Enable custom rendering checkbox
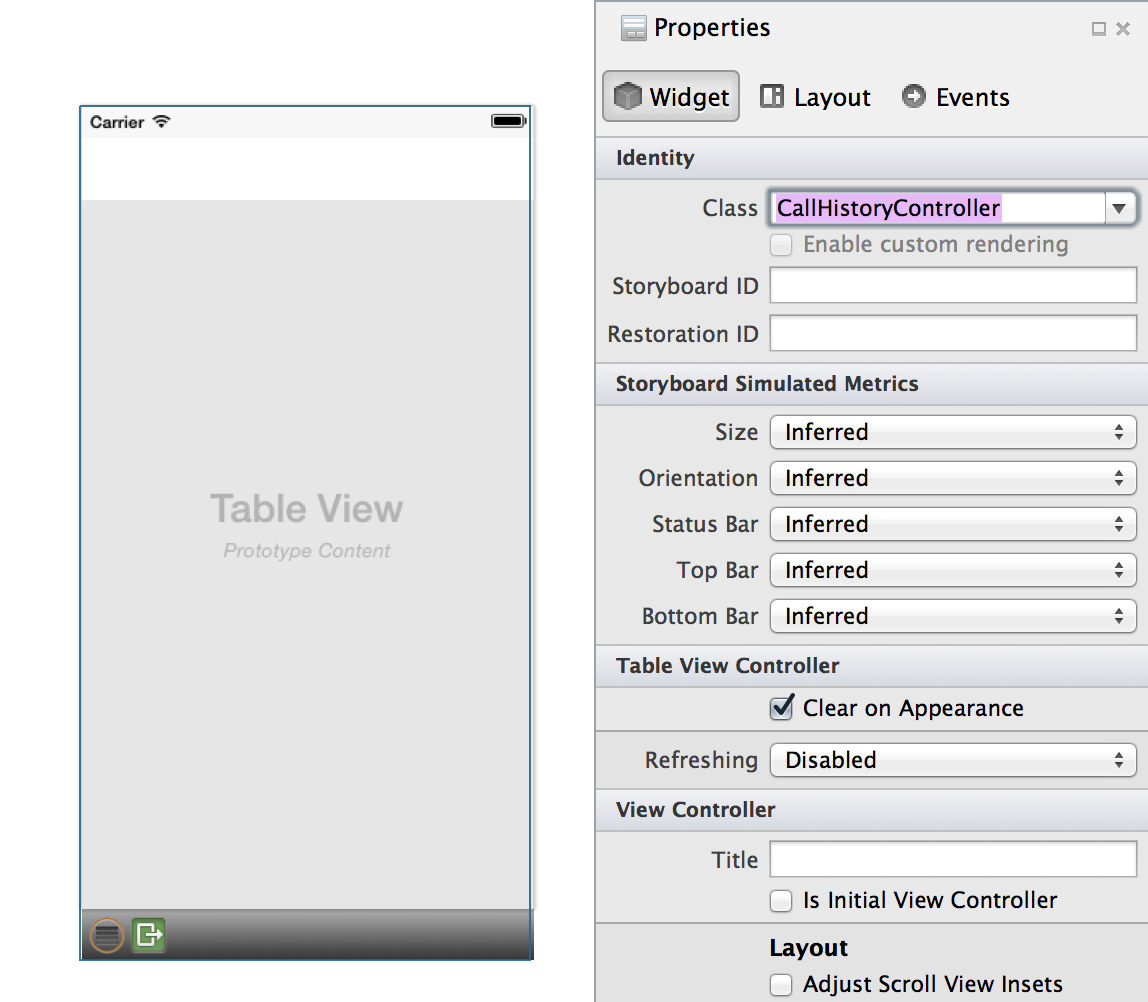Image resolution: width=1148 pixels, height=1002 pixels. coord(781,245)
